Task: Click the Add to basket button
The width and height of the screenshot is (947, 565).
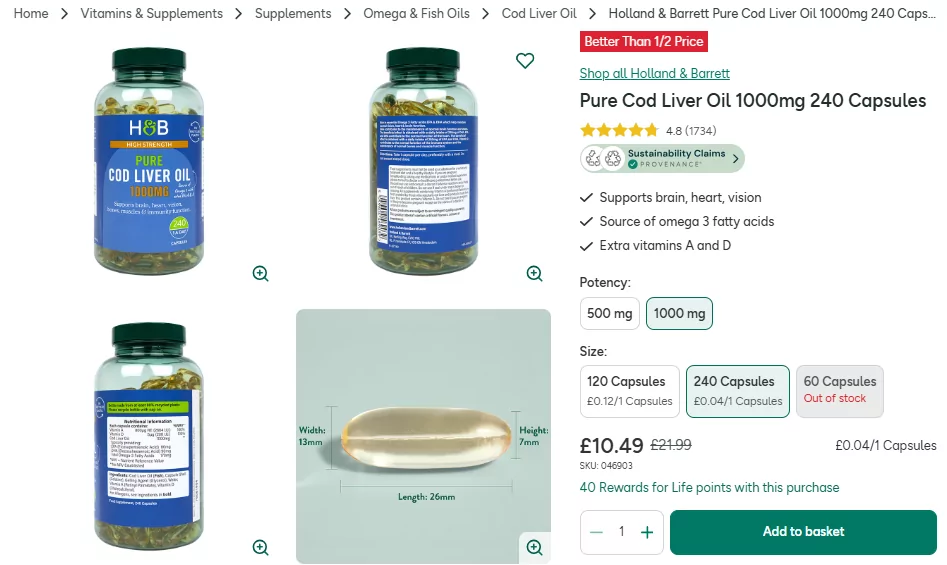Action: [803, 532]
